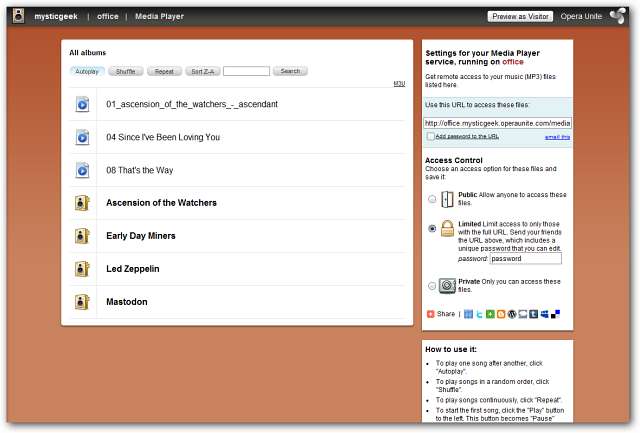Click the email this link

[x=558, y=137]
